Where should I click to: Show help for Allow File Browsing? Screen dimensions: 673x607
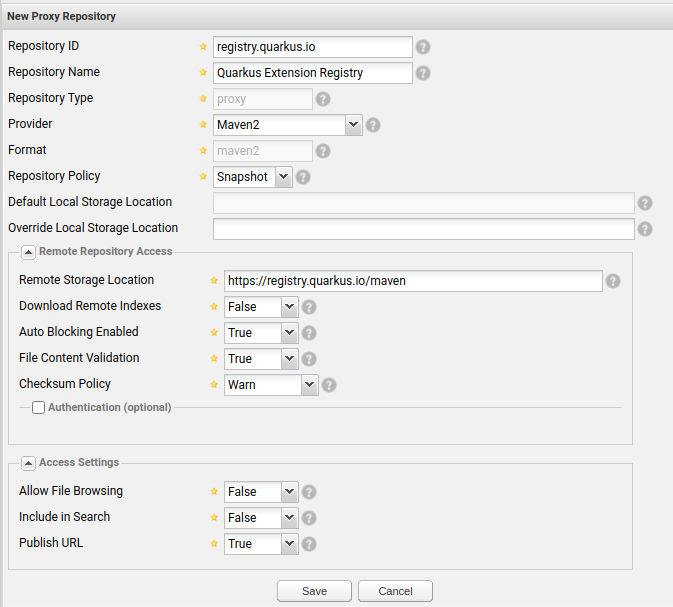(309, 492)
